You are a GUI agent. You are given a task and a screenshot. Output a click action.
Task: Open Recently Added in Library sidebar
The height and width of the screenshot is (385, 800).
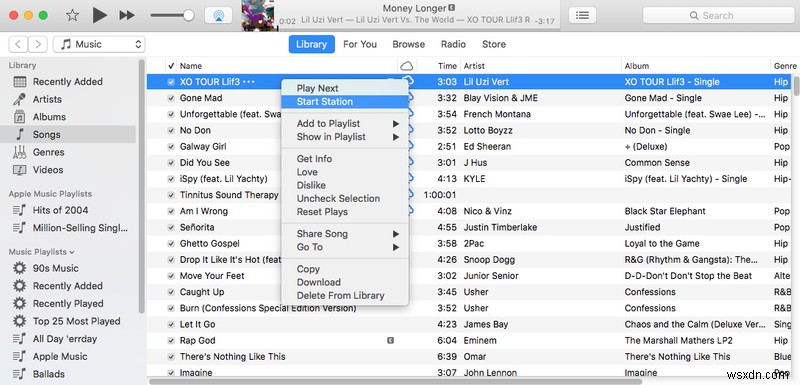coord(67,82)
